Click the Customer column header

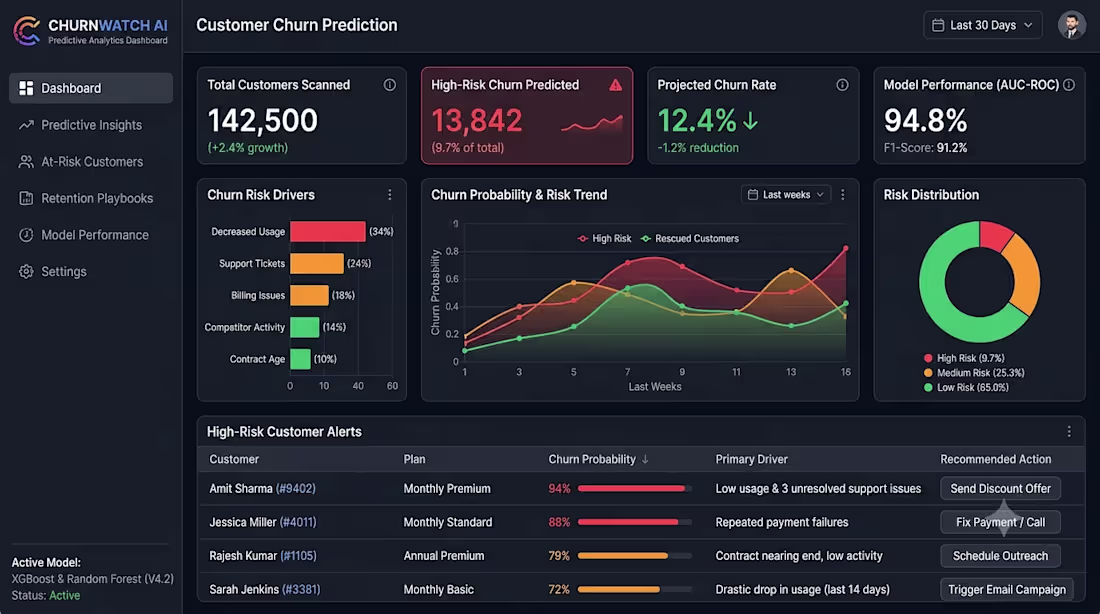pyautogui.click(x=234, y=459)
